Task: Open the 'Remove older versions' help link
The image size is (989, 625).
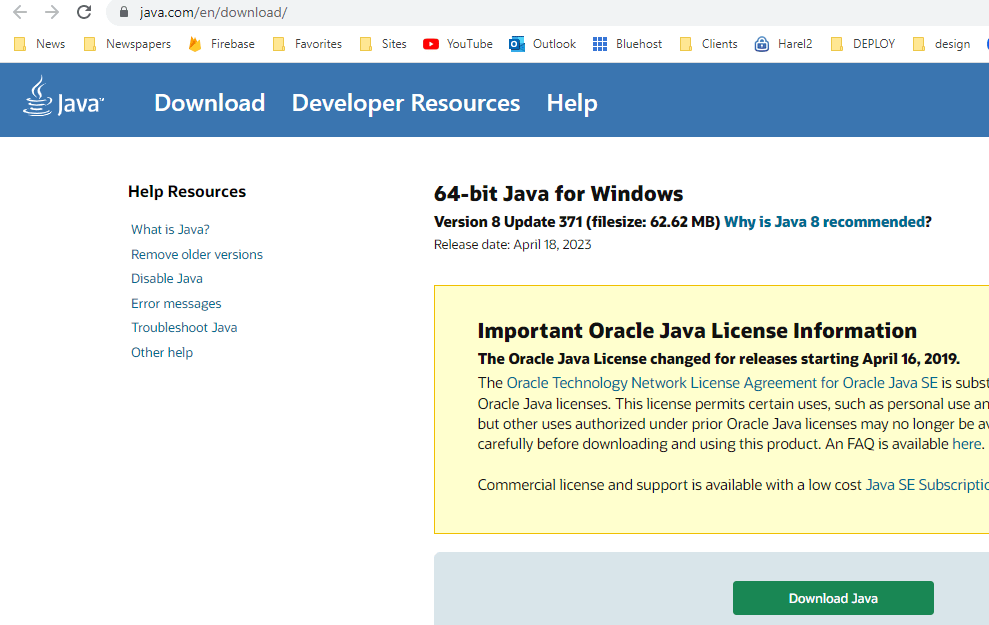Action: tap(197, 254)
